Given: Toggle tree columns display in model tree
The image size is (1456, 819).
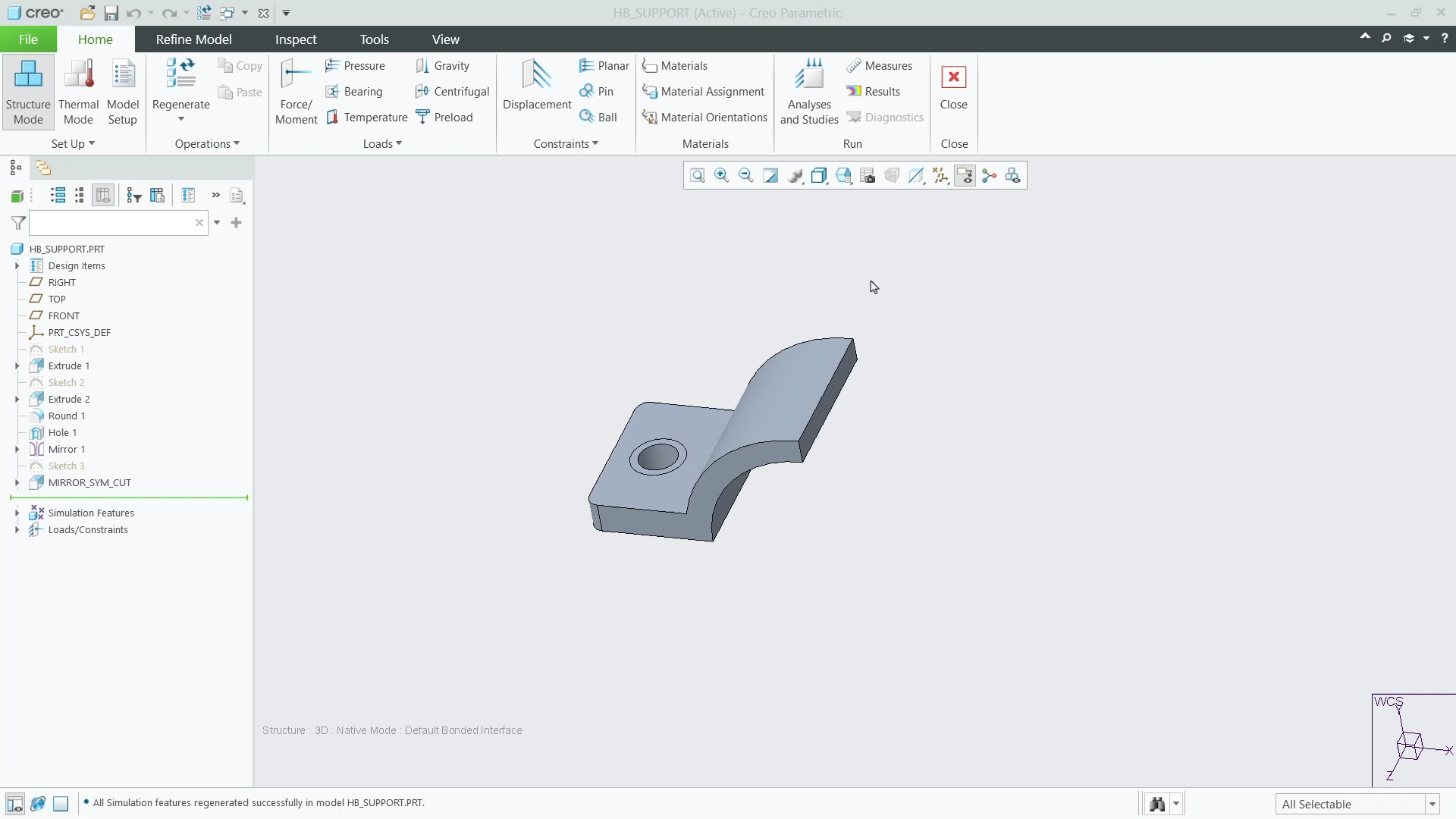Looking at the screenshot, I should pyautogui.click(x=103, y=196).
